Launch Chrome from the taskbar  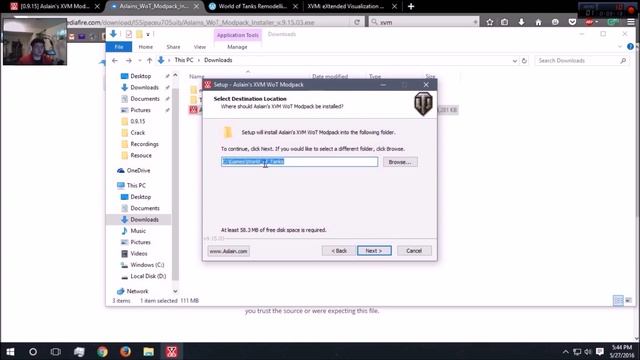point(102,351)
